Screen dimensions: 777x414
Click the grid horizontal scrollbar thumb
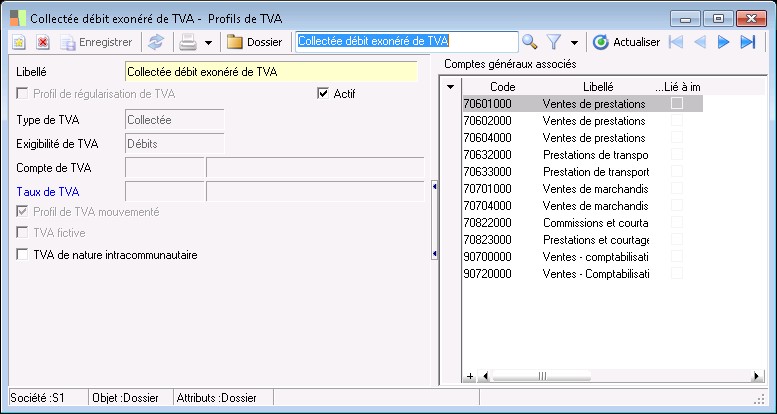point(542,376)
